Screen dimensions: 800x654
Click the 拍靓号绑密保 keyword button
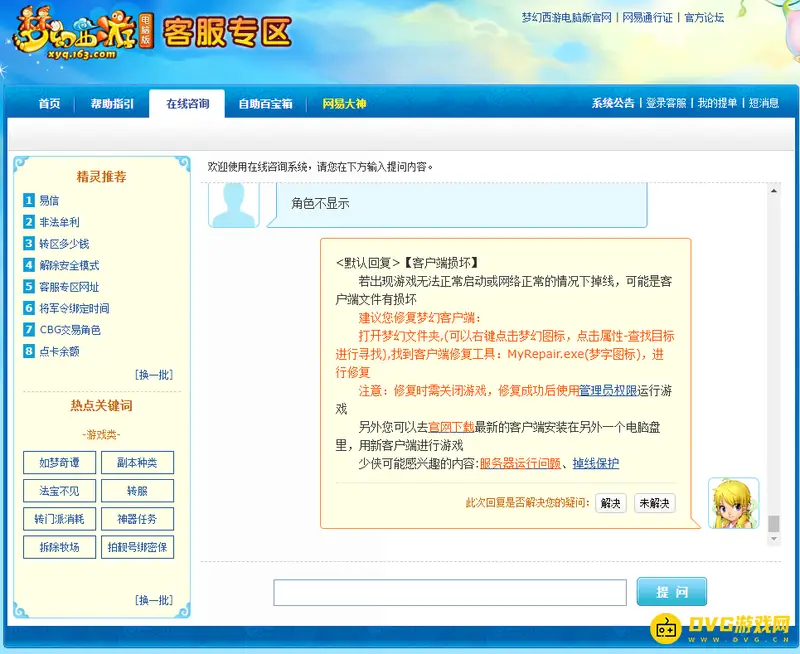point(137,547)
